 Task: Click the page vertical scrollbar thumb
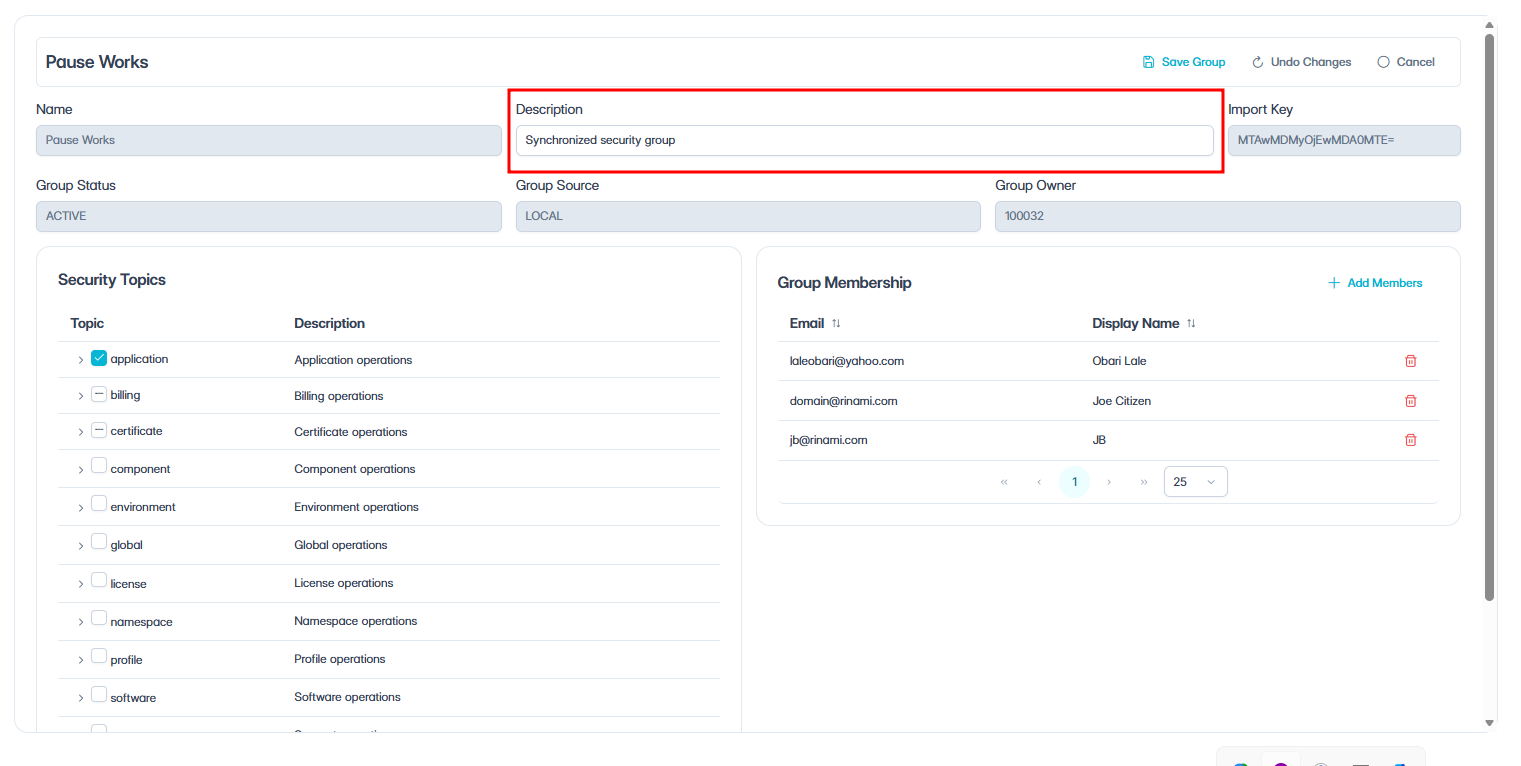[x=1489, y=318]
